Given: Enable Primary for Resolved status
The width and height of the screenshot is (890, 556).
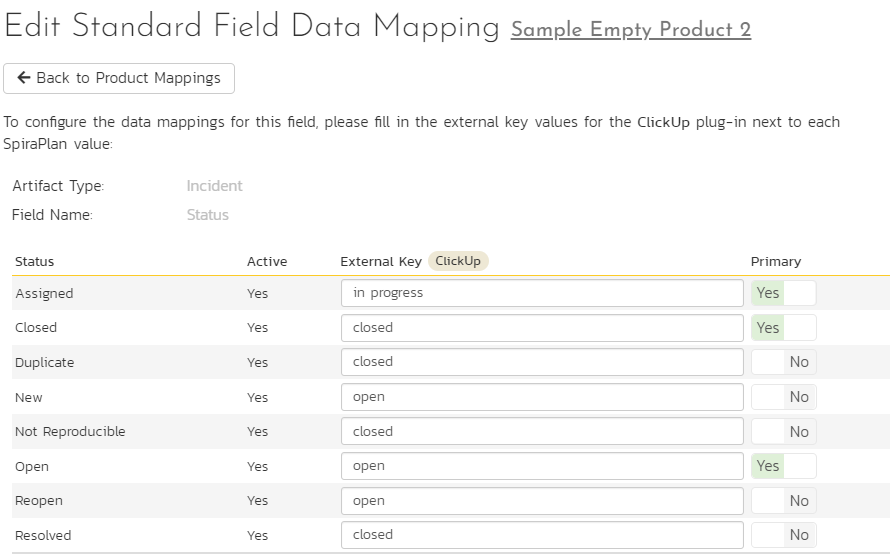Looking at the screenshot, I should click(x=783, y=535).
